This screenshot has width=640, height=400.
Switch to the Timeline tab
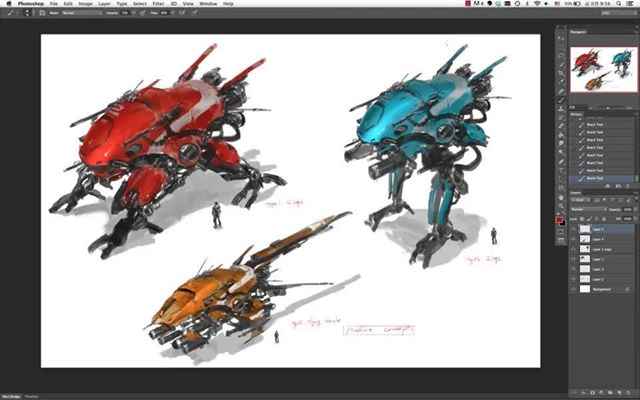(31, 397)
